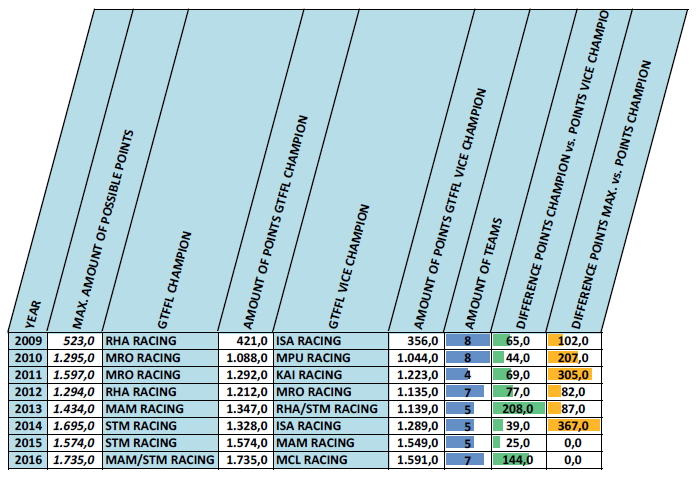Select max points cell 1.294,0
Image resolution: width=698 pixels, height=478 pixels.
click(75, 392)
